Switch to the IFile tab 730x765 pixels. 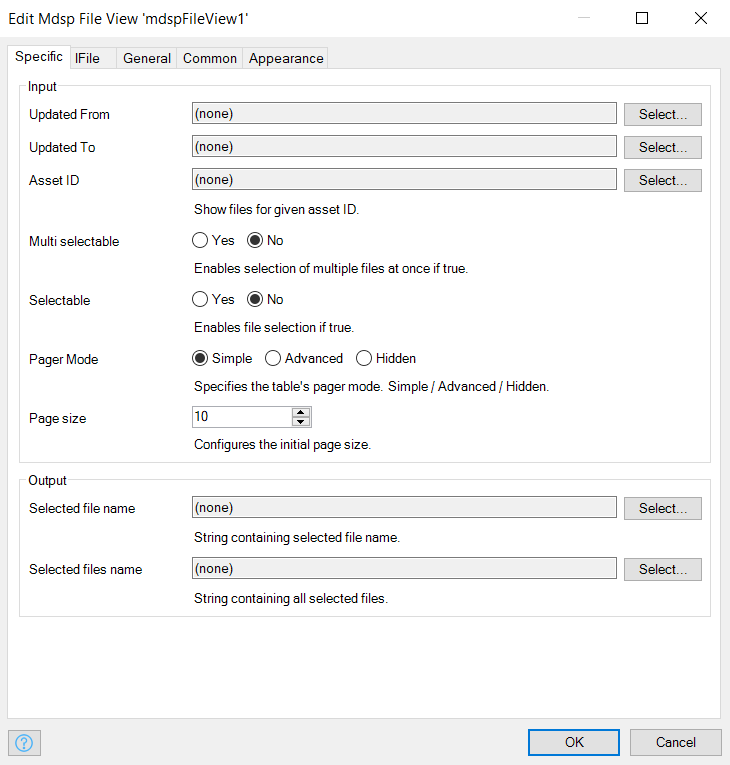(93, 58)
